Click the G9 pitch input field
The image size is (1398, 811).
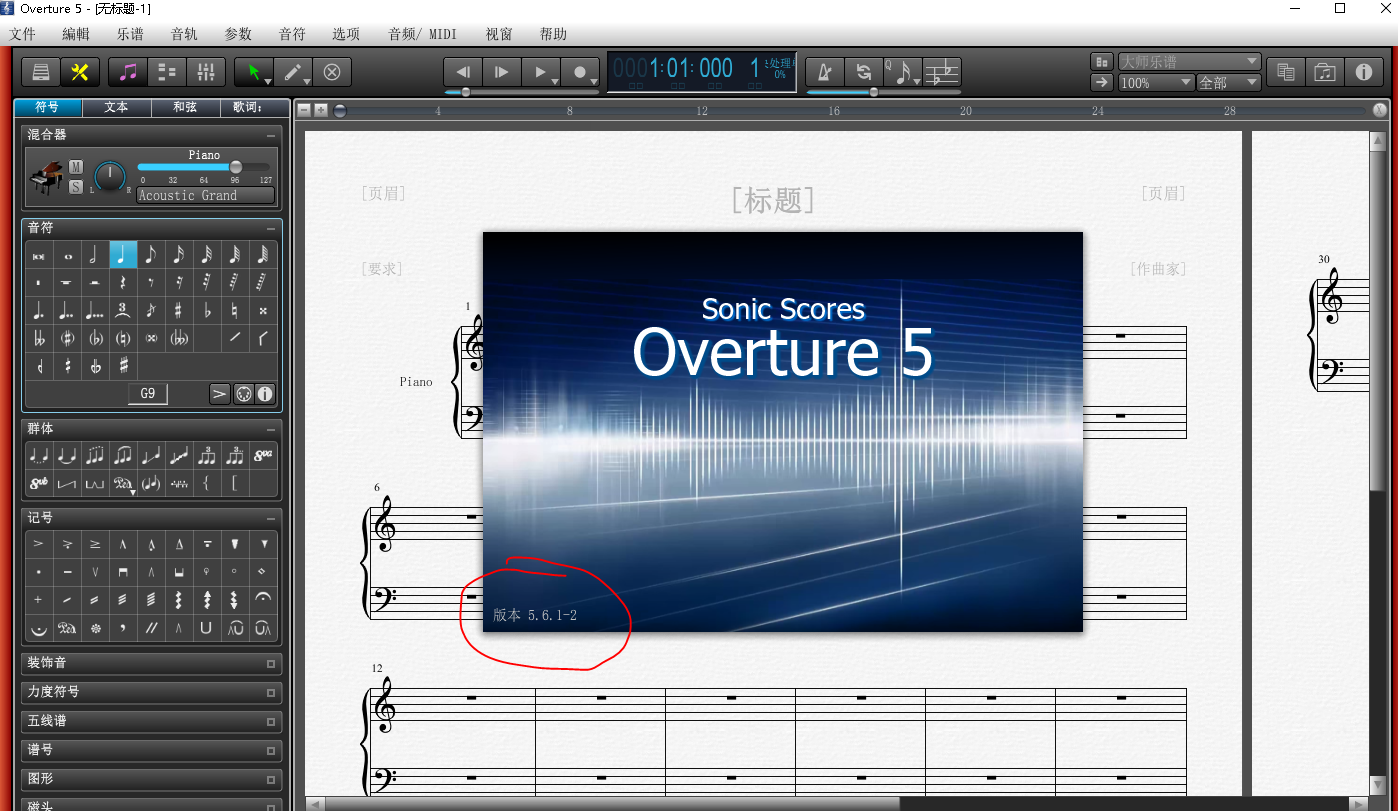coord(147,394)
